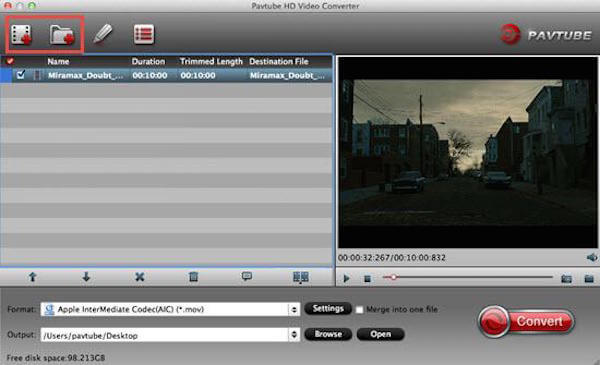Click the Add from Folder icon
The image size is (600, 365).
[62, 35]
